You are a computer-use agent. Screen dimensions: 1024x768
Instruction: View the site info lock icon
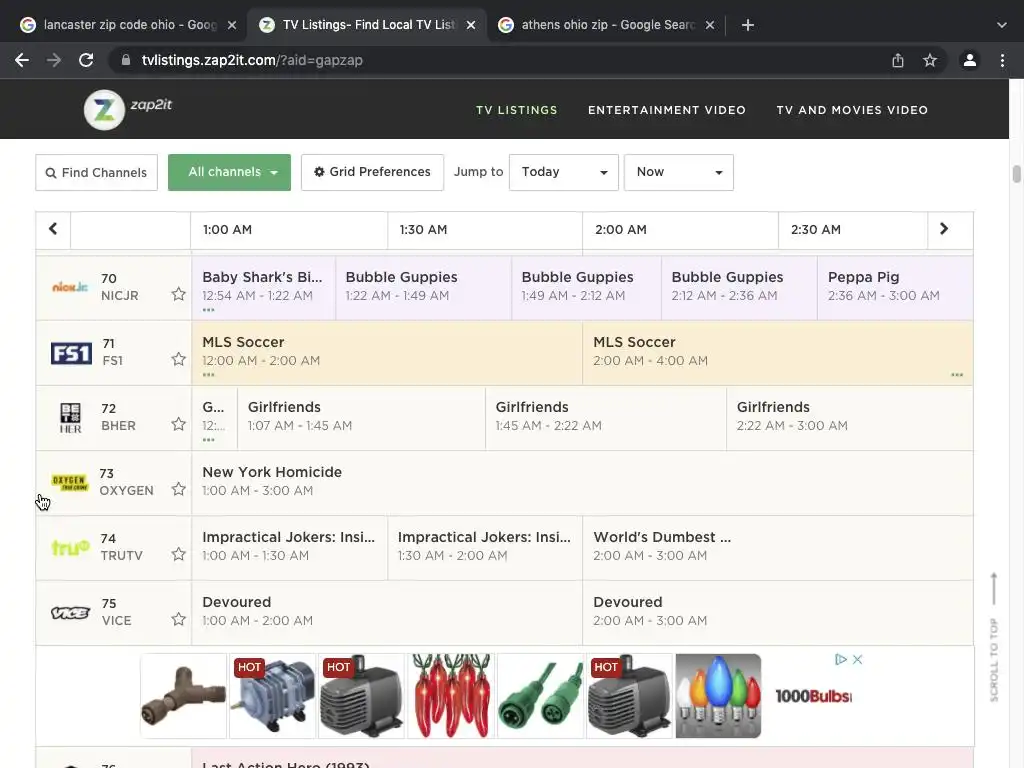coord(126,60)
